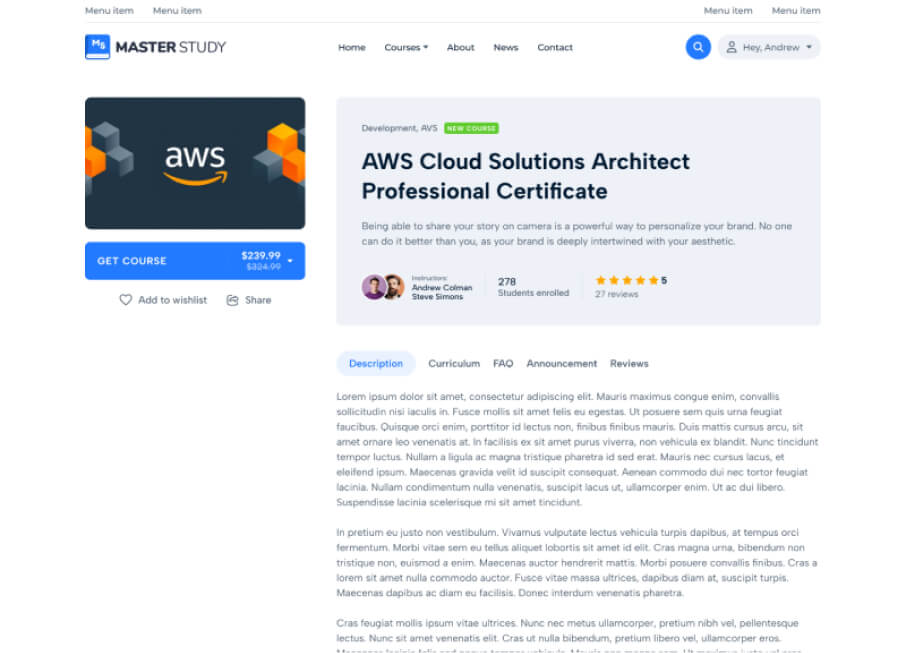
Task: Open the Contact menu item
Action: (x=555, y=47)
